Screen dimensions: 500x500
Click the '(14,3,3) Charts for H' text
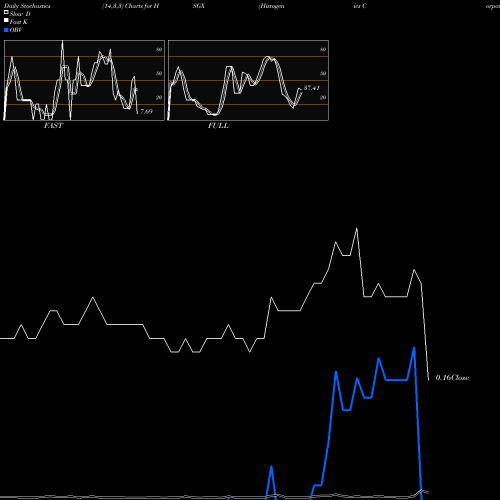(x=131, y=6)
